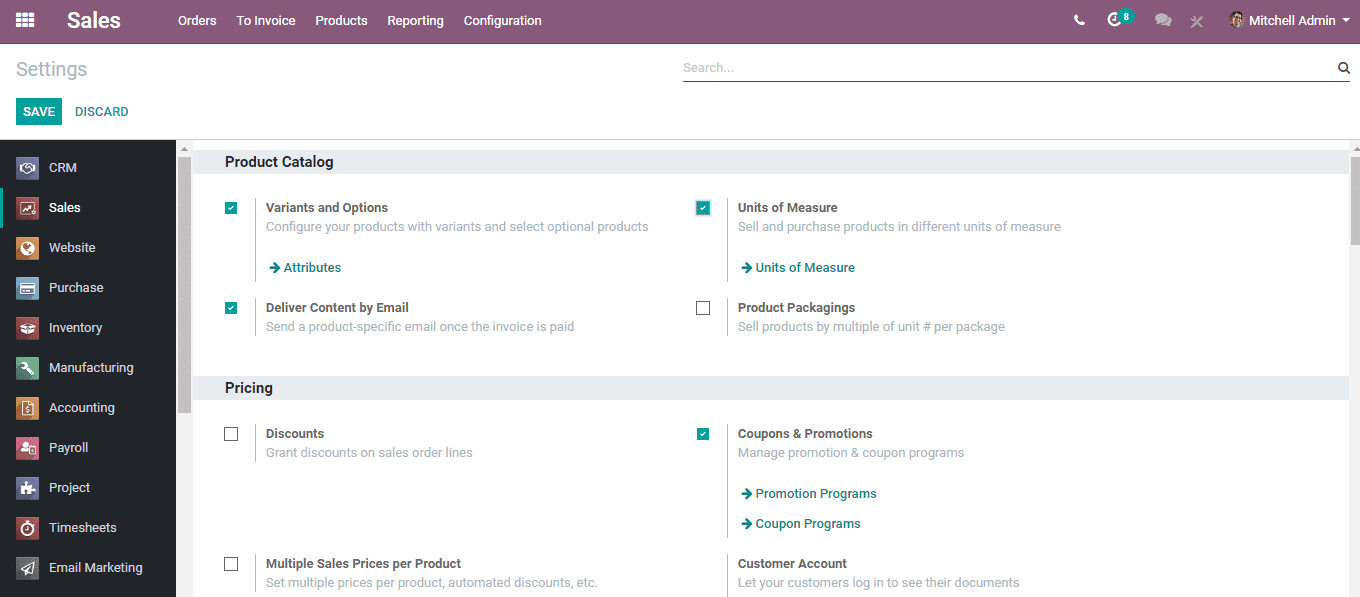The image size is (1360, 597).
Task: Click the phone icon in the top bar
Action: (x=1079, y=19)
